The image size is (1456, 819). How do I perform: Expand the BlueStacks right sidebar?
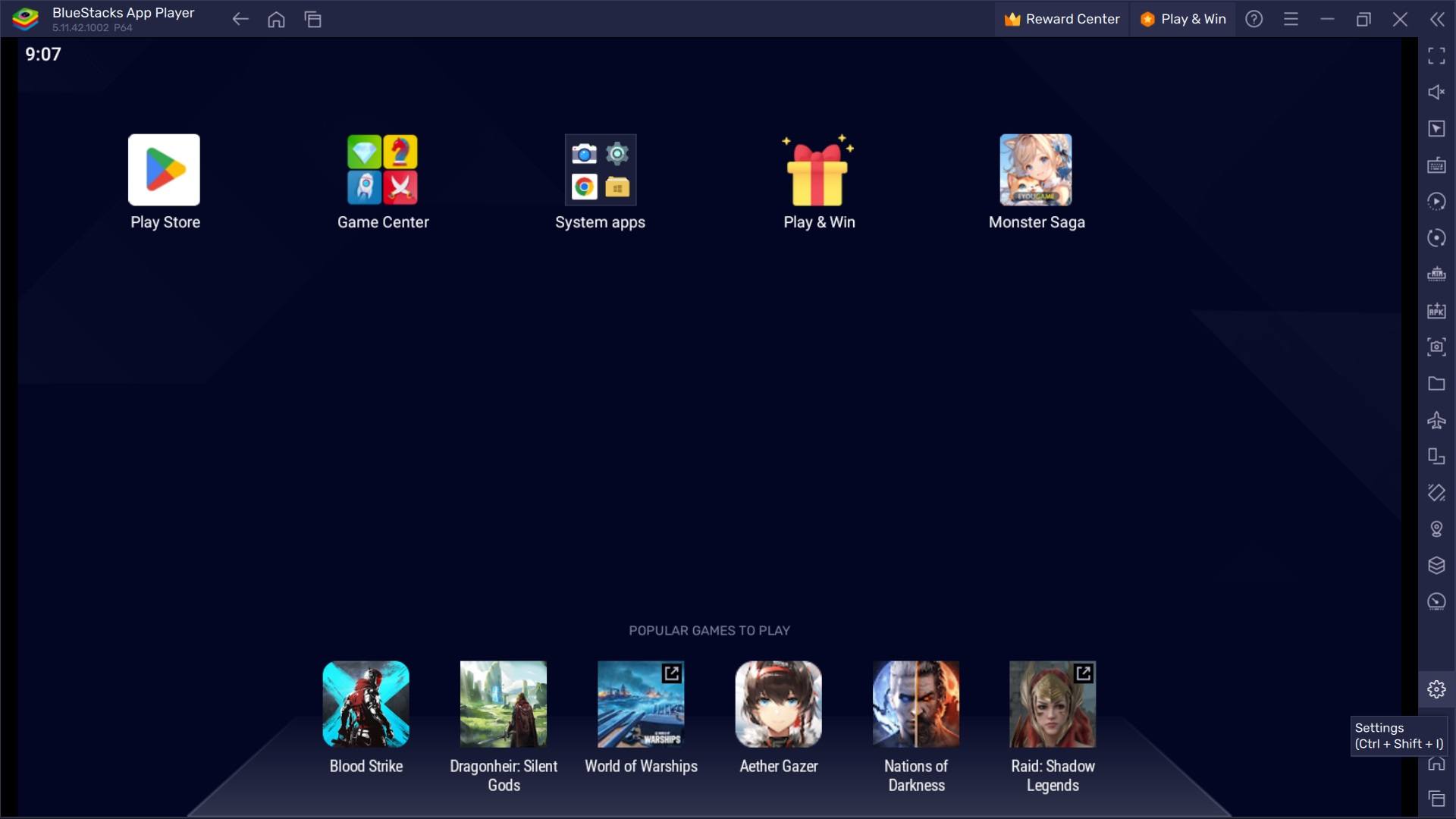1437,18
